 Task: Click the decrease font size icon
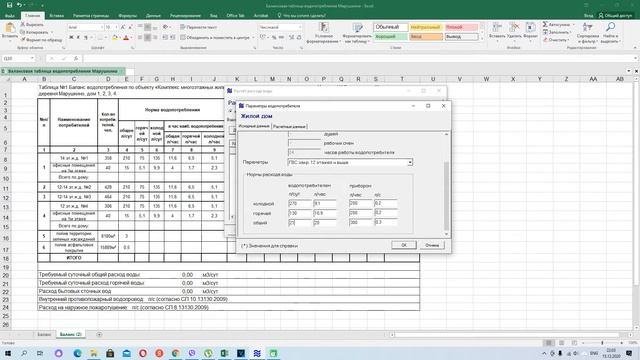[130, 27]
